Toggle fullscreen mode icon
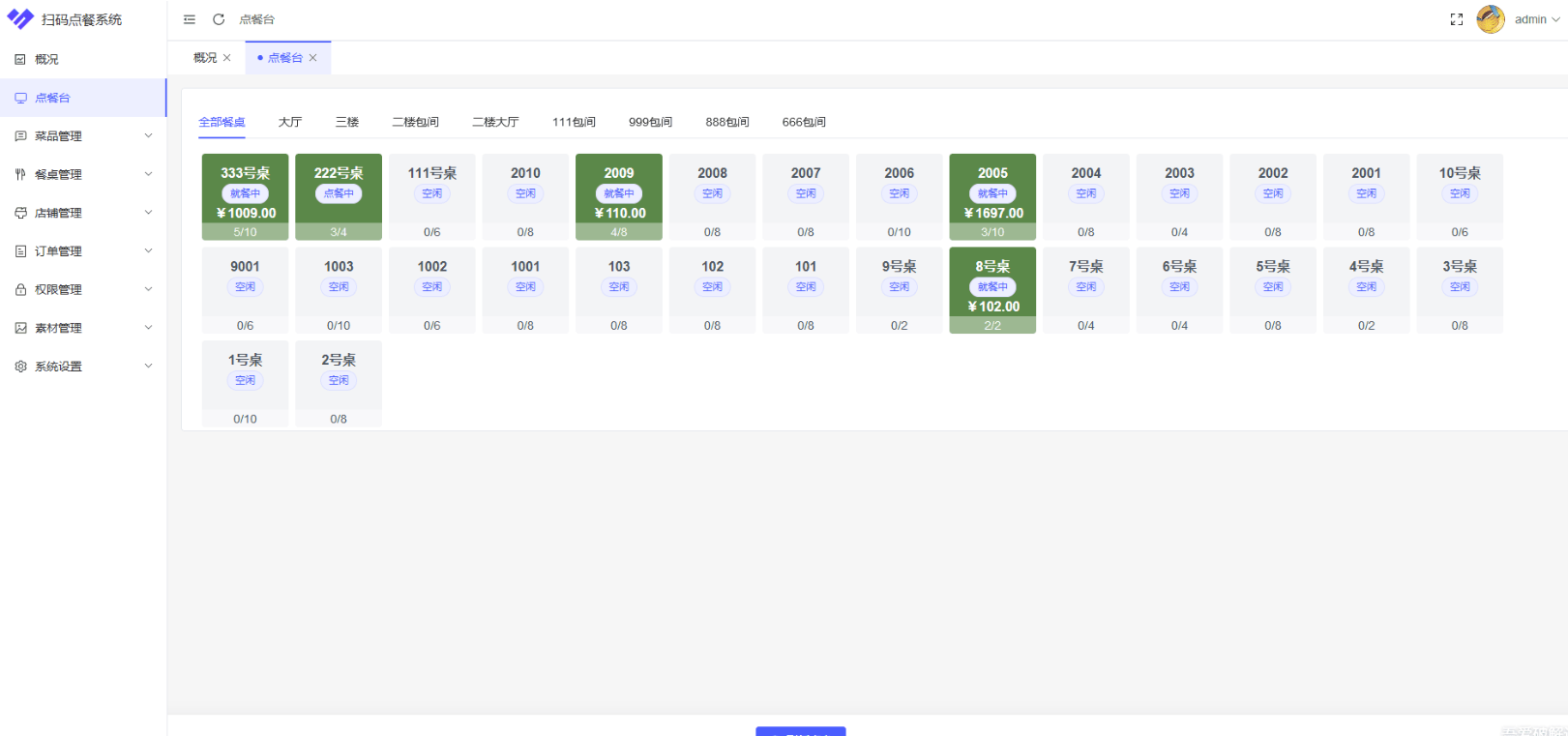1568x736 pixels. 1456,19
